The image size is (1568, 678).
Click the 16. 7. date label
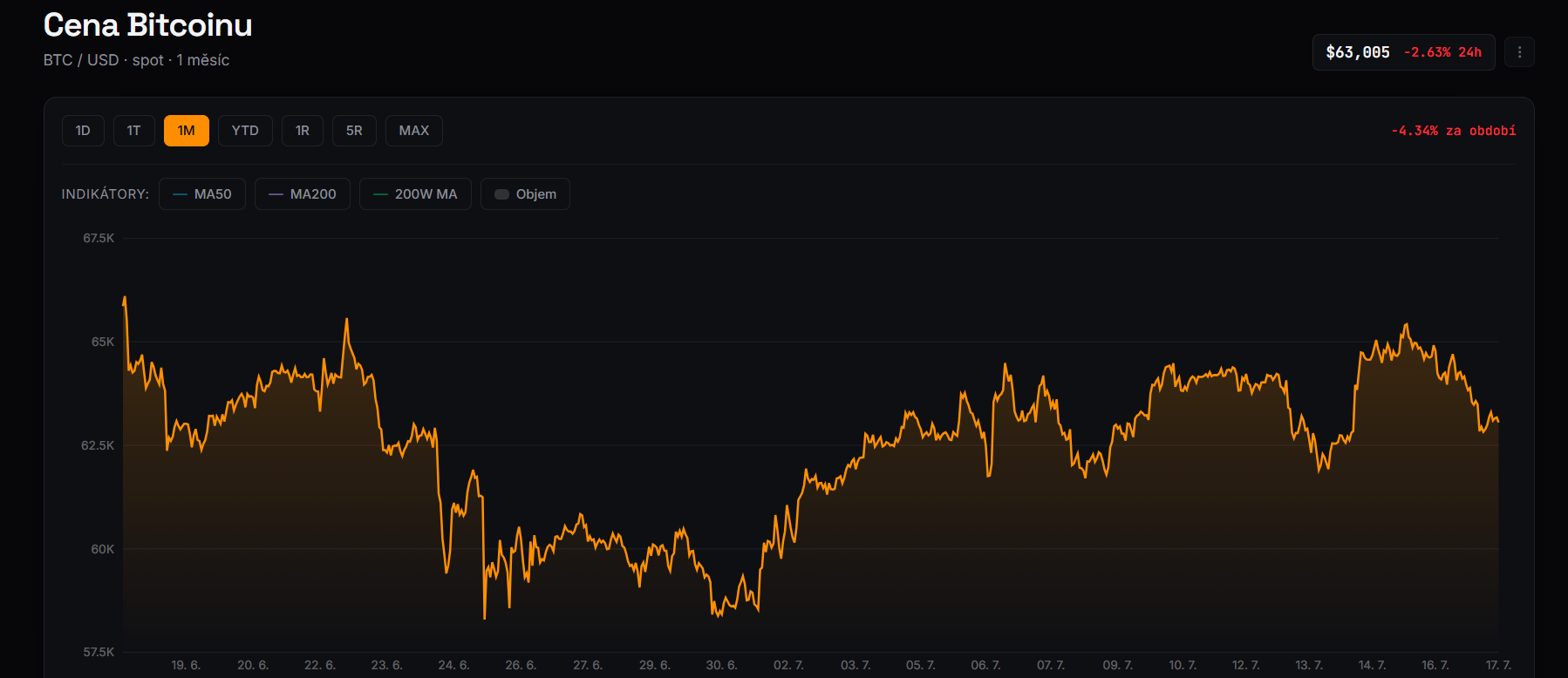pos(1435,665)
